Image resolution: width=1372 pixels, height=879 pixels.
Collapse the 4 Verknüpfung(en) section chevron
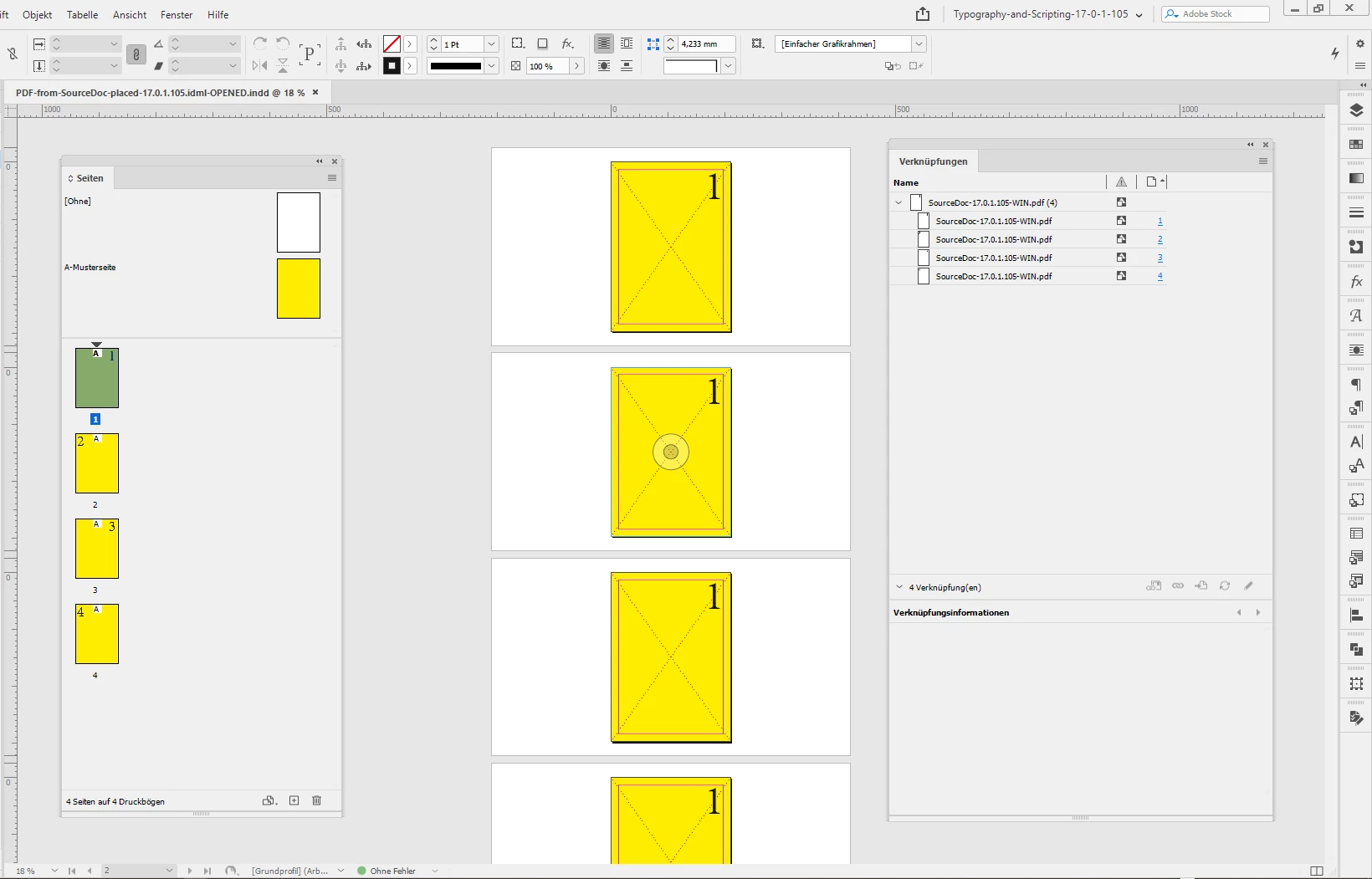pos(899,587)
